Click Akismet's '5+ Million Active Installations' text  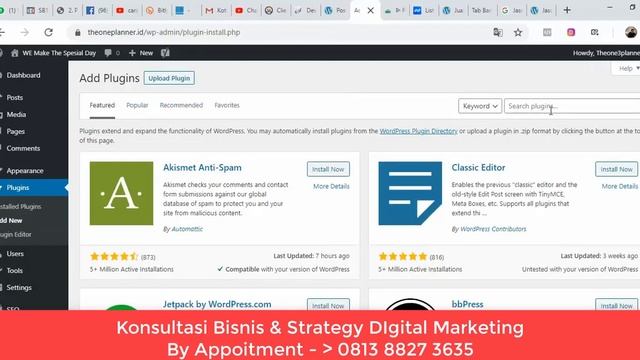(x=131, y=269)
